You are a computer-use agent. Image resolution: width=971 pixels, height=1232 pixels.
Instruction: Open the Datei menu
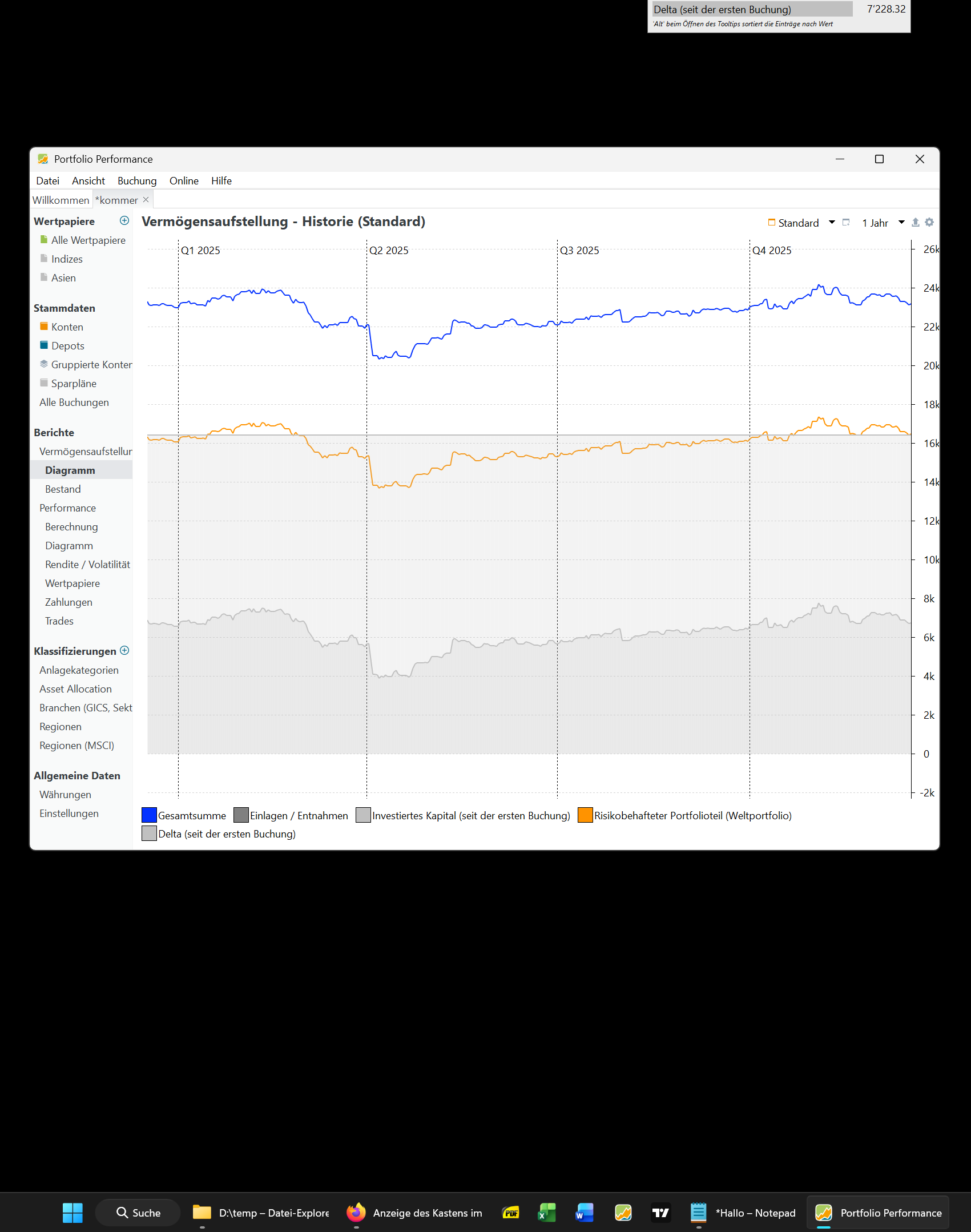pyautogui.click(x=47, y=181)
